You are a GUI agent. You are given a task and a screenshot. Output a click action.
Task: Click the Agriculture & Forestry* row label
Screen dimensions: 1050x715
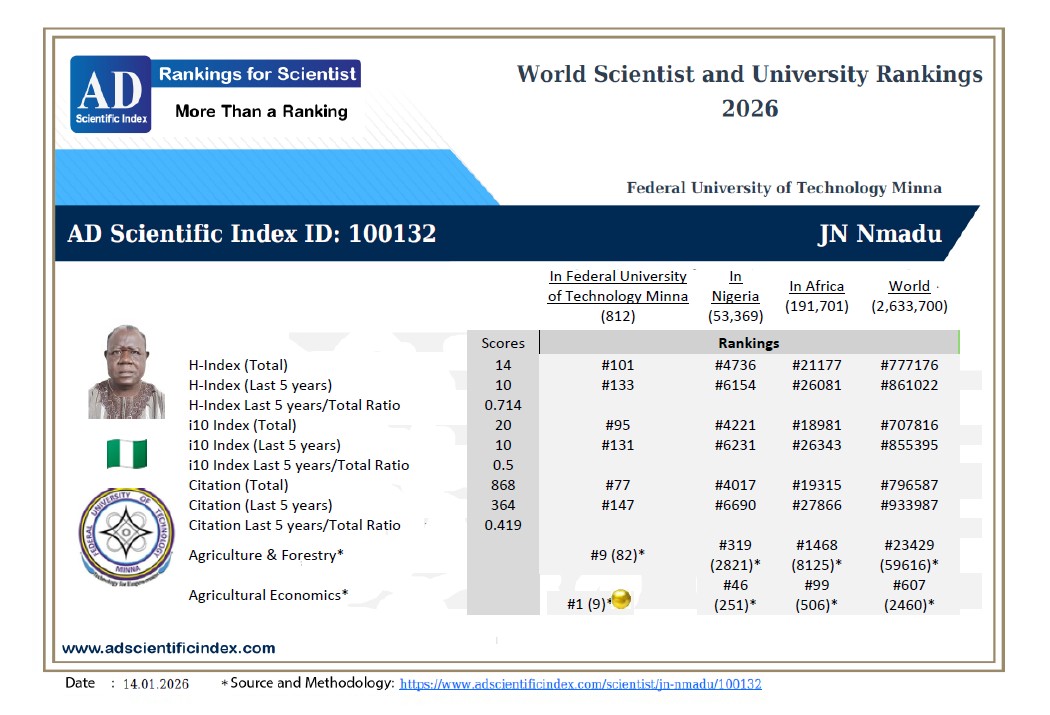coord(266,555)
